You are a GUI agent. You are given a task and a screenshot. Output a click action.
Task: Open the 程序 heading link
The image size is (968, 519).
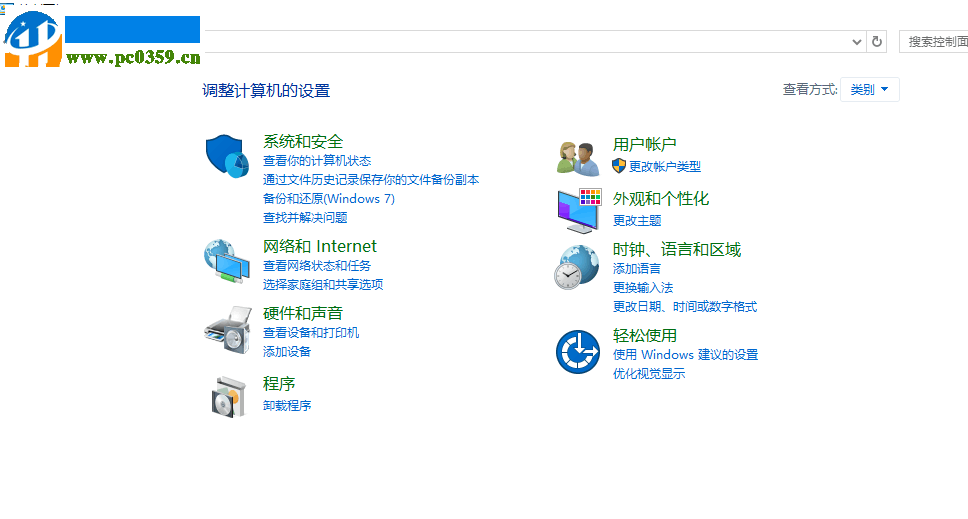[x=278, y=384]
